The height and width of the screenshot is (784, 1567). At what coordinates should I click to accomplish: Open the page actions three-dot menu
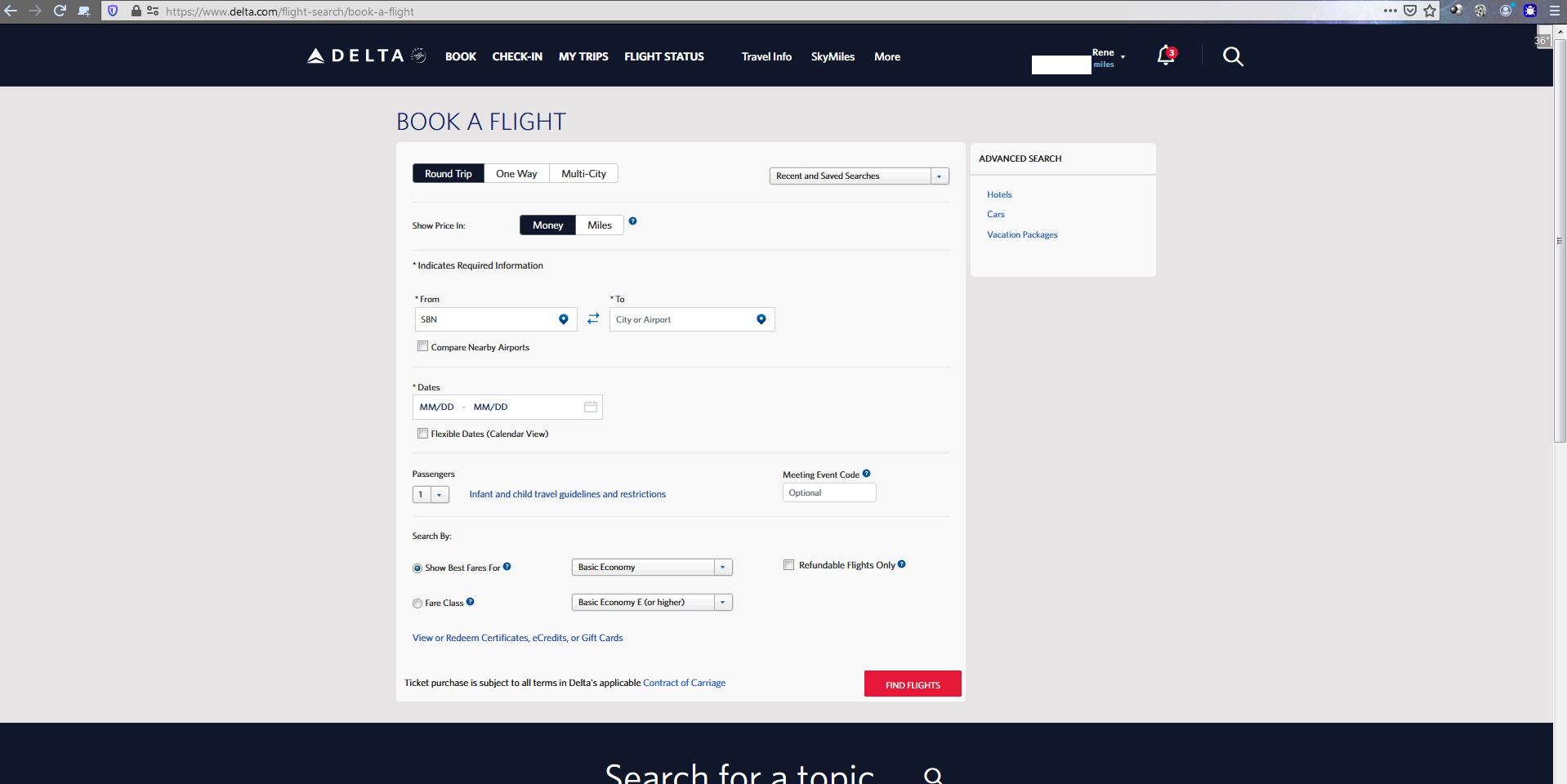(x=1390, y=11)
